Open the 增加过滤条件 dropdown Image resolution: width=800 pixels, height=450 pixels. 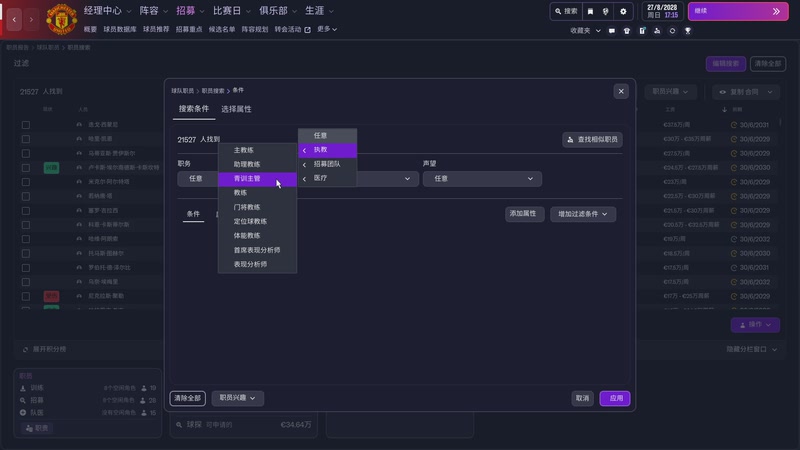(x=583, y=214)
